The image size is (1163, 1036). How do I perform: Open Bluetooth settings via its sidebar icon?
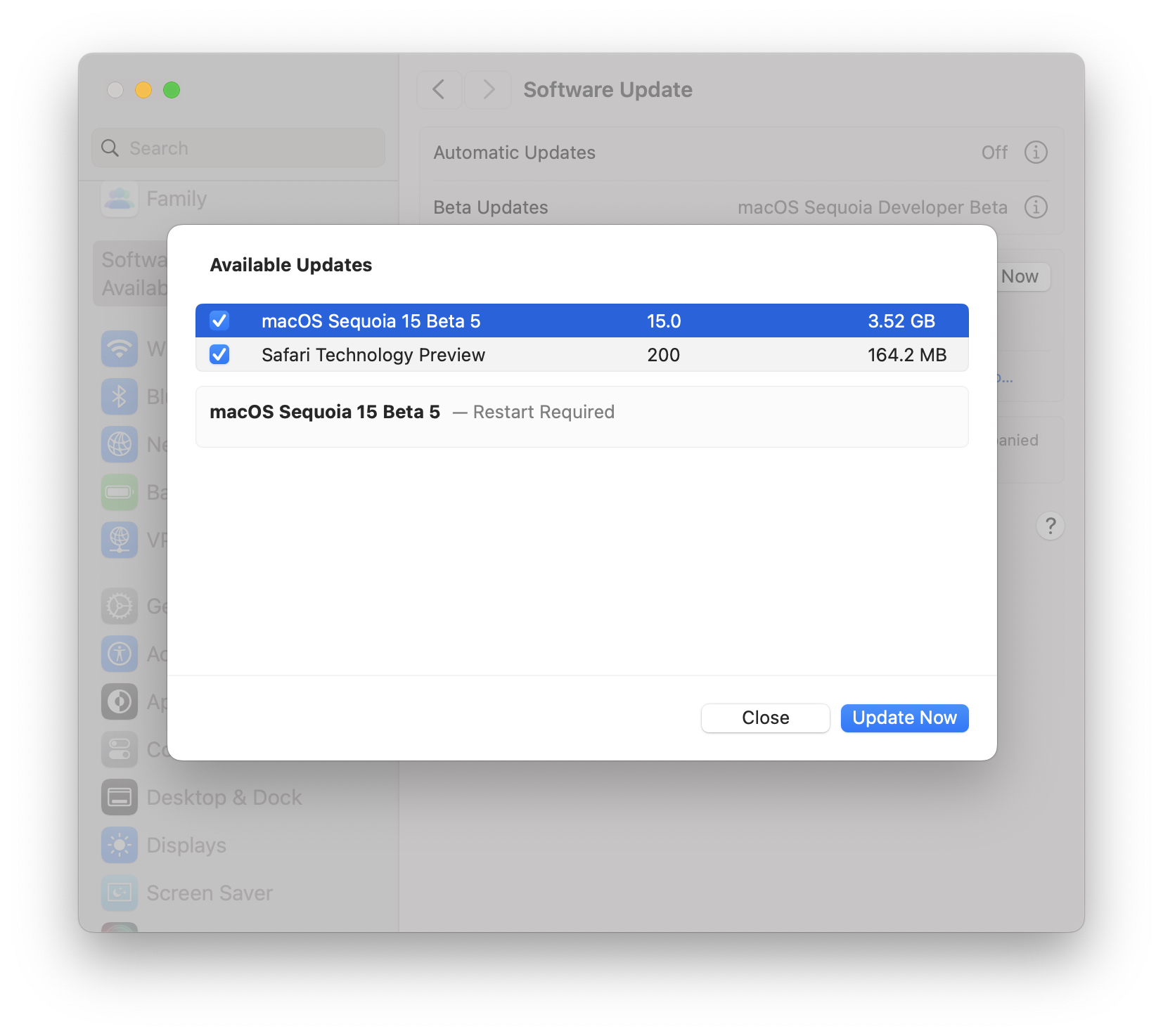120,396
